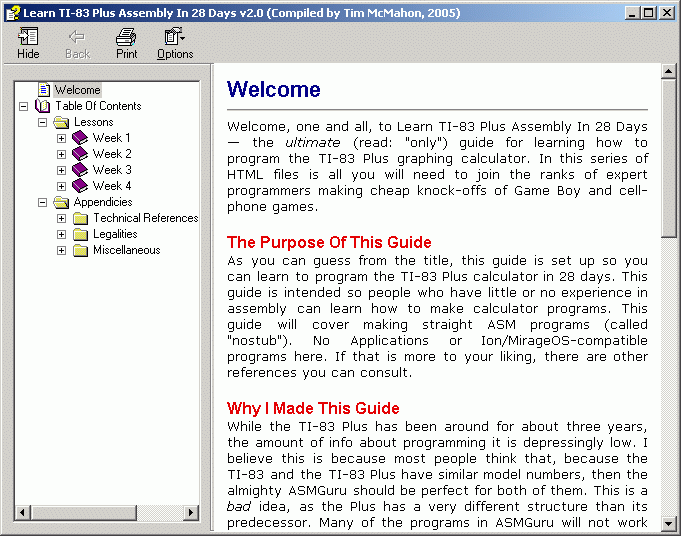Click the Technical References folder icon
Image resolution: width=681 pixels, height=536 pixels.
click(x=80, y=218)
